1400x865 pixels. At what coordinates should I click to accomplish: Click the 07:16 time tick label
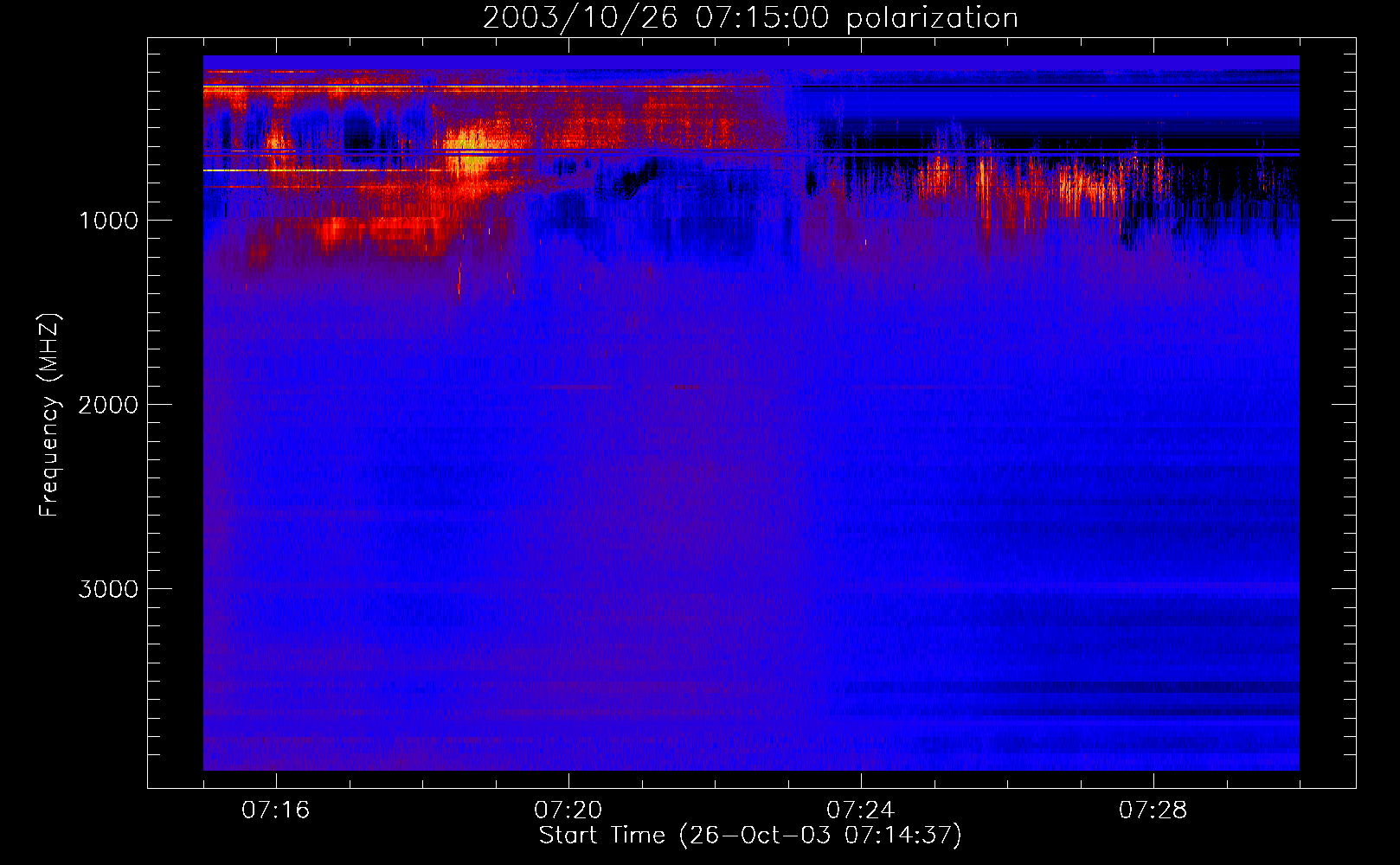tap(275, 811)
